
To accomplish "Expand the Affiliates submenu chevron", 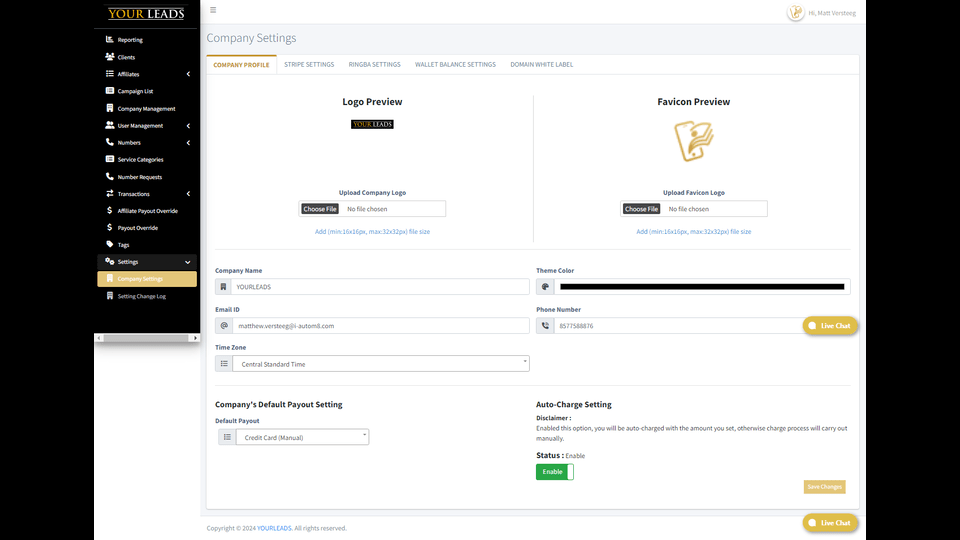I will [188, 74].
